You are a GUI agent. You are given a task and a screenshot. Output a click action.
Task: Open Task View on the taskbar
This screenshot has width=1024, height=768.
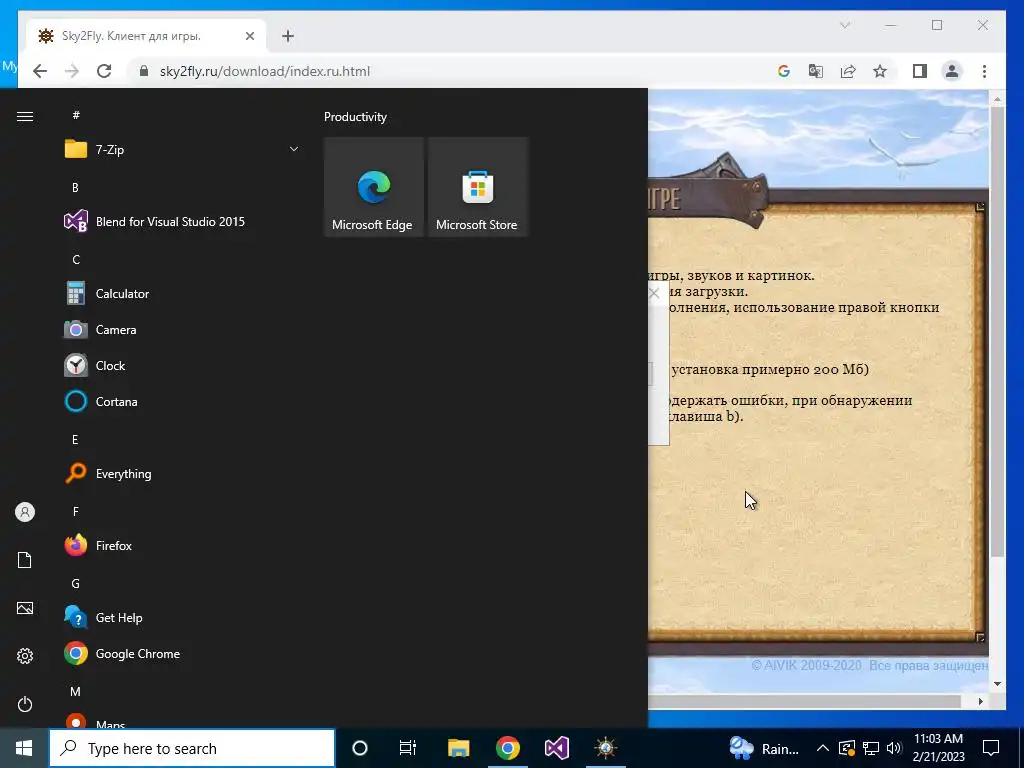pos(408,748)
